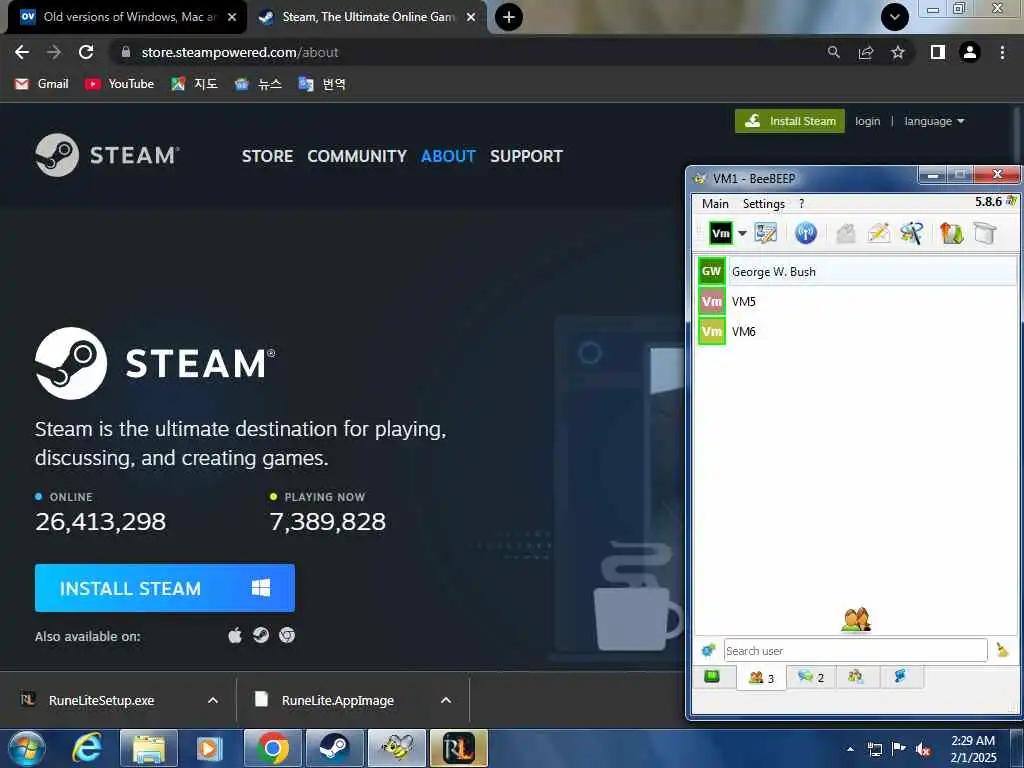Bookmark this page with the star icon

pos(898,52)
